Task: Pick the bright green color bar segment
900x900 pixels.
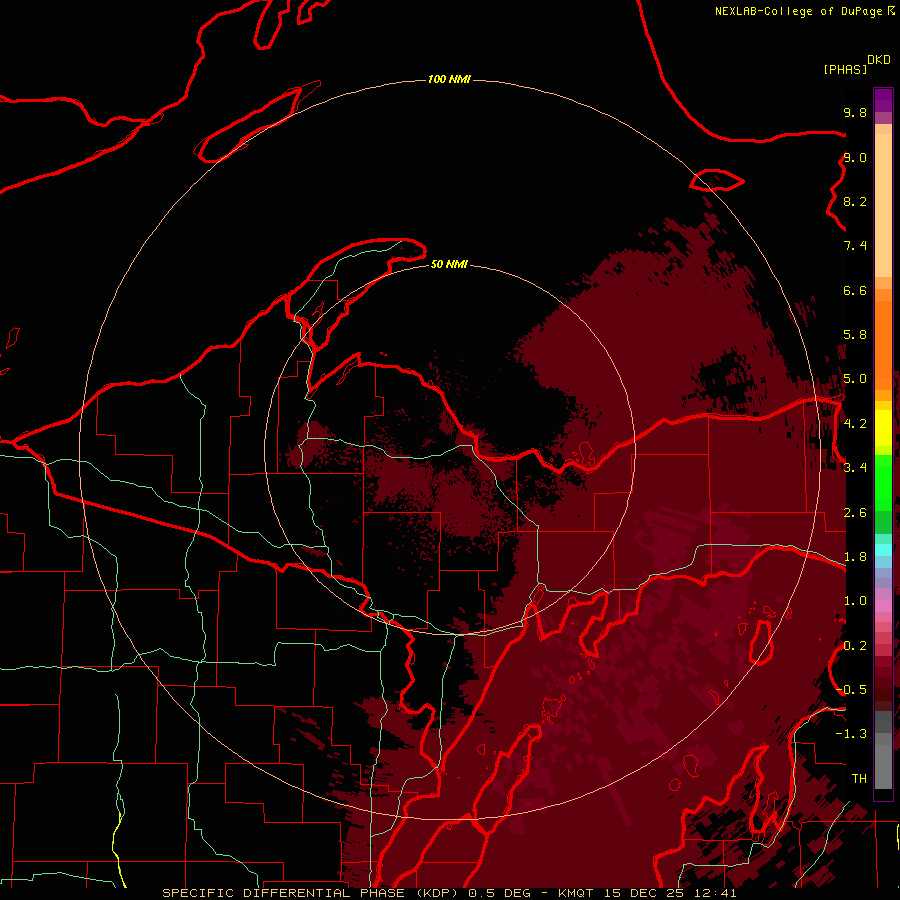Action: tap(883, 484)
